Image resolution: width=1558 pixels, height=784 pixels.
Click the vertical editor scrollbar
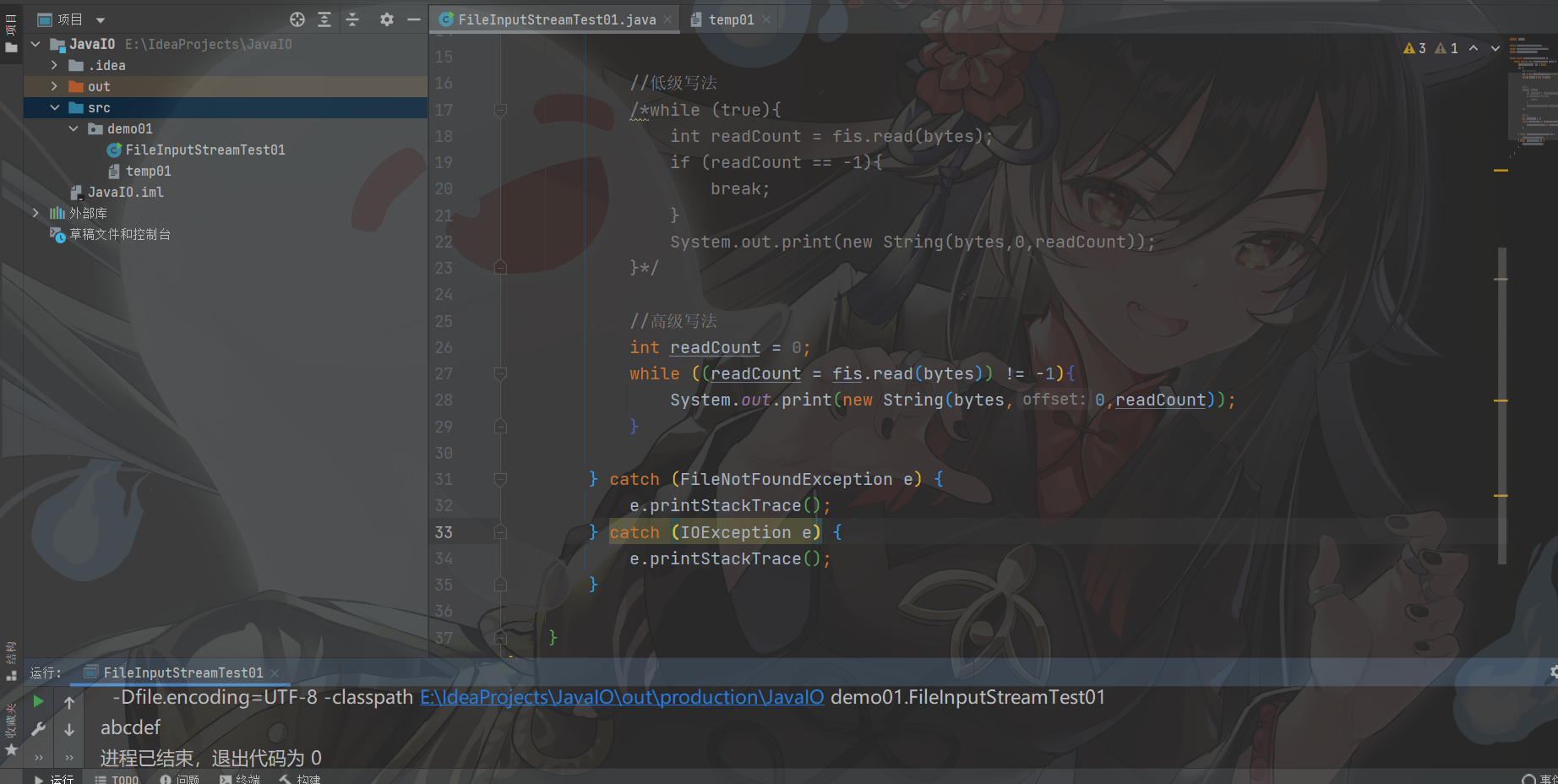pyautogui.click(x=1502, y=406)
